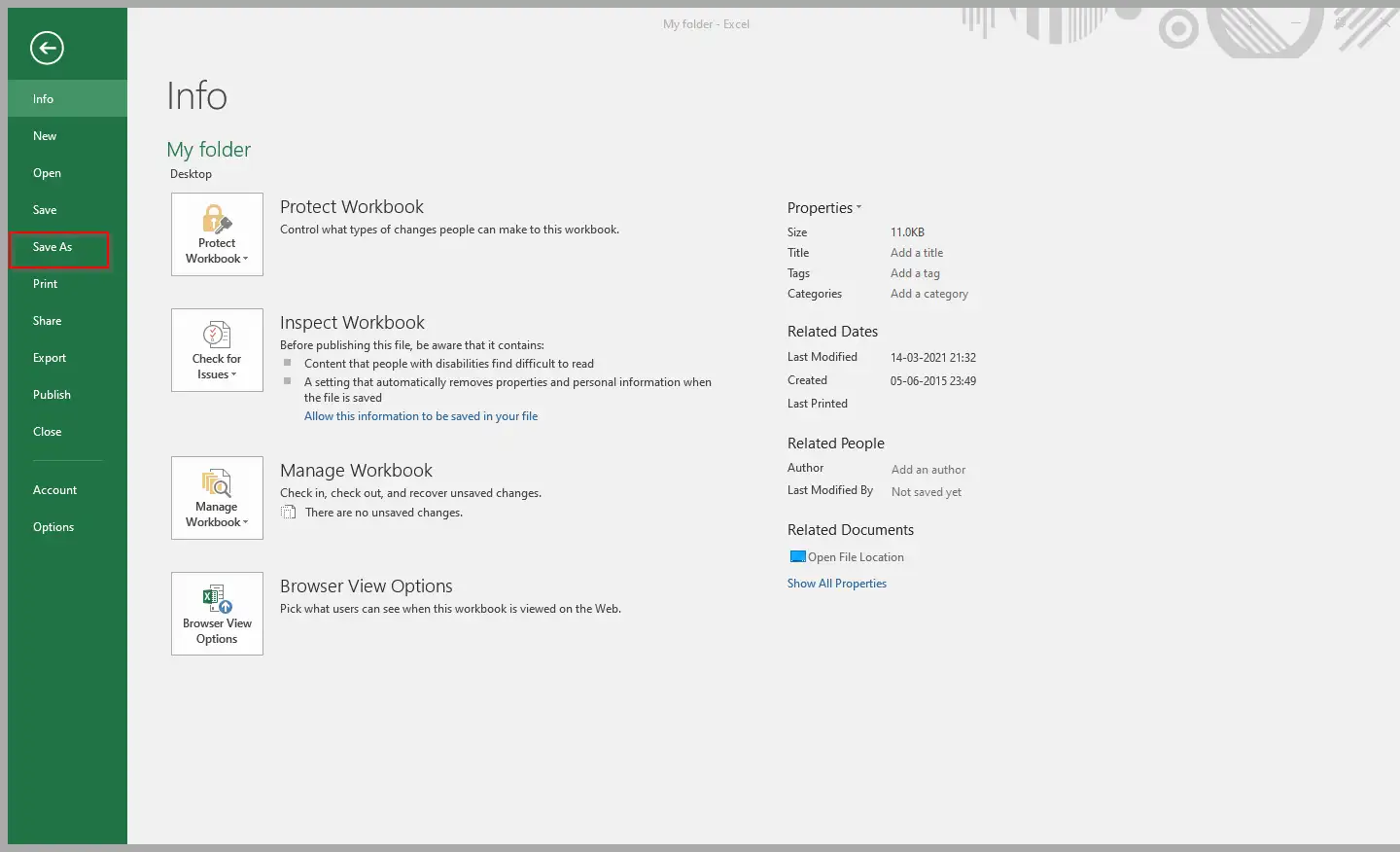
Task: Click the Open File Location folder icon
Action: (797, 557)
